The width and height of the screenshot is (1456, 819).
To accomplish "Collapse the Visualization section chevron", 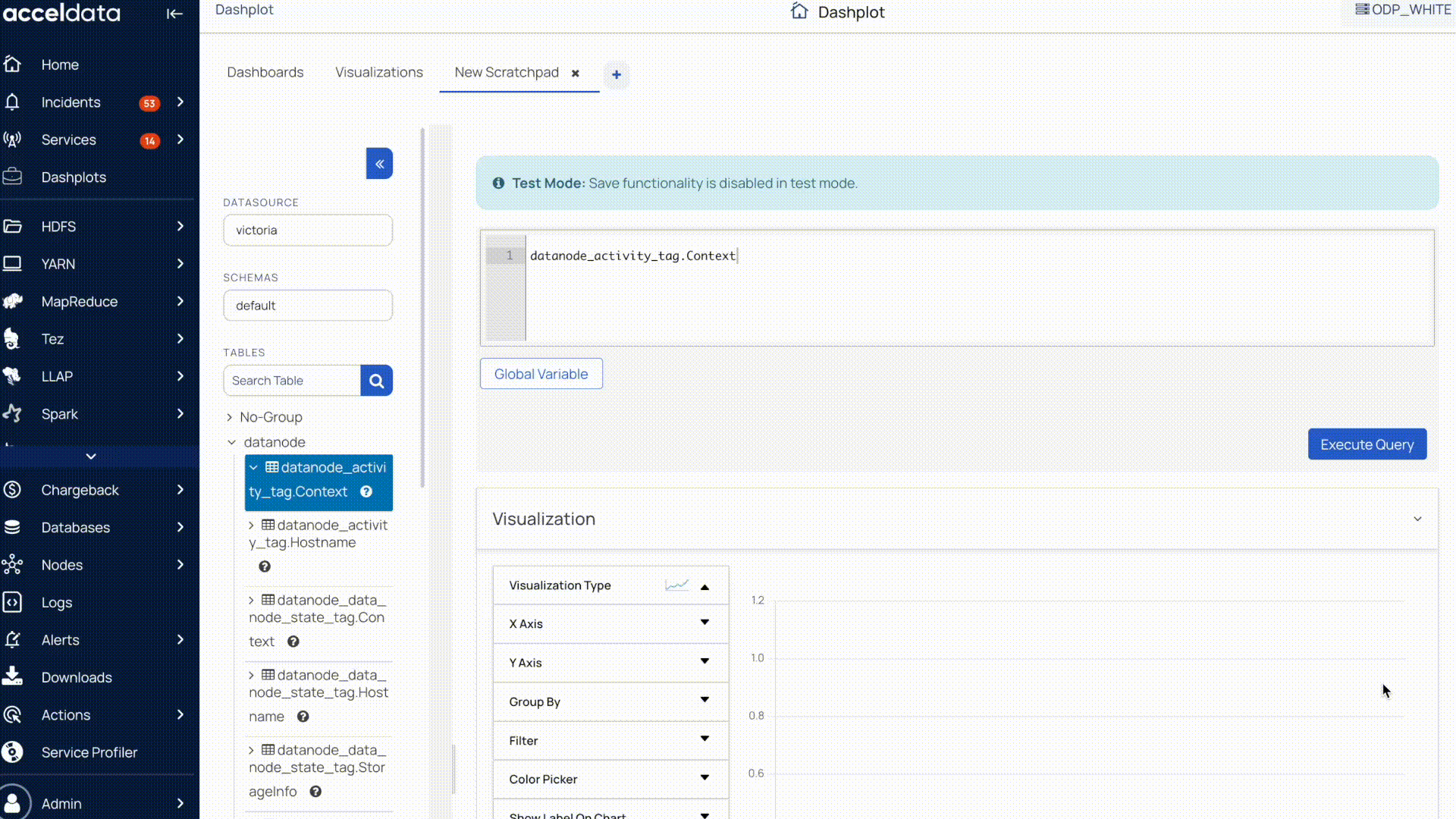I will [x=1417, y=519].
